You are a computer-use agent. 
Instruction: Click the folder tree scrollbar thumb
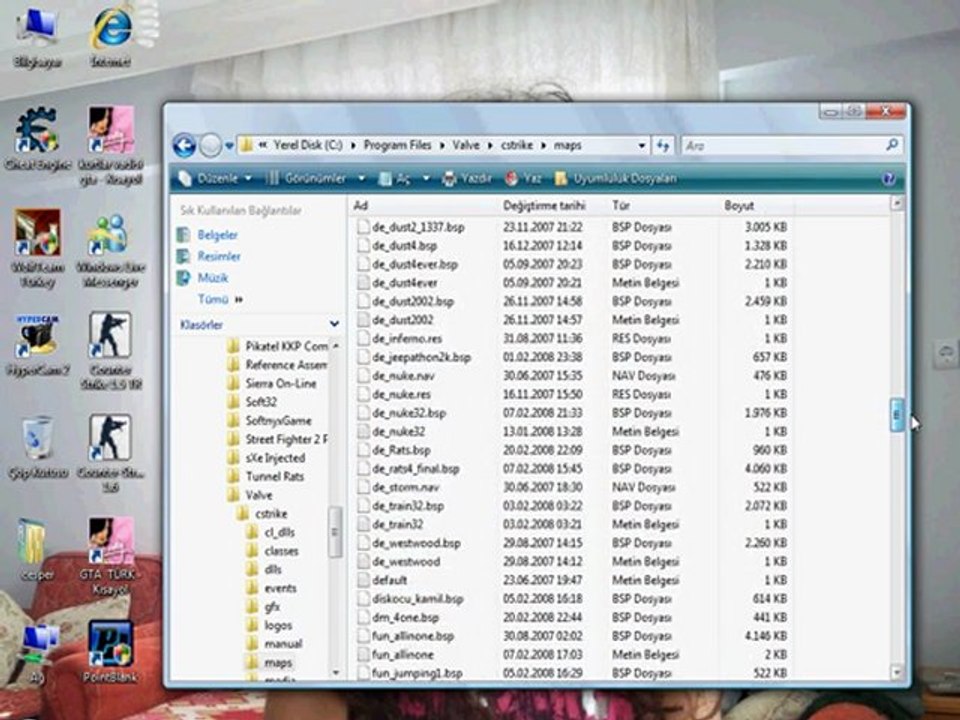pos(334,531)
